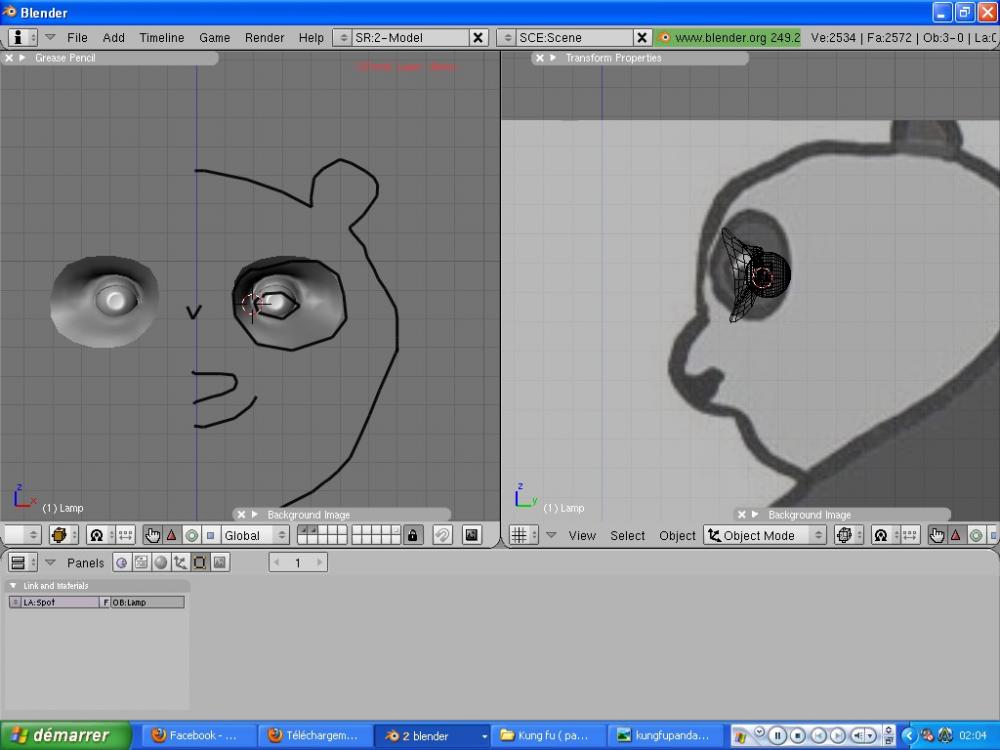1000x750 pixels.
Task: Toggle the snap magnet button
Action: tap(442, 535)
